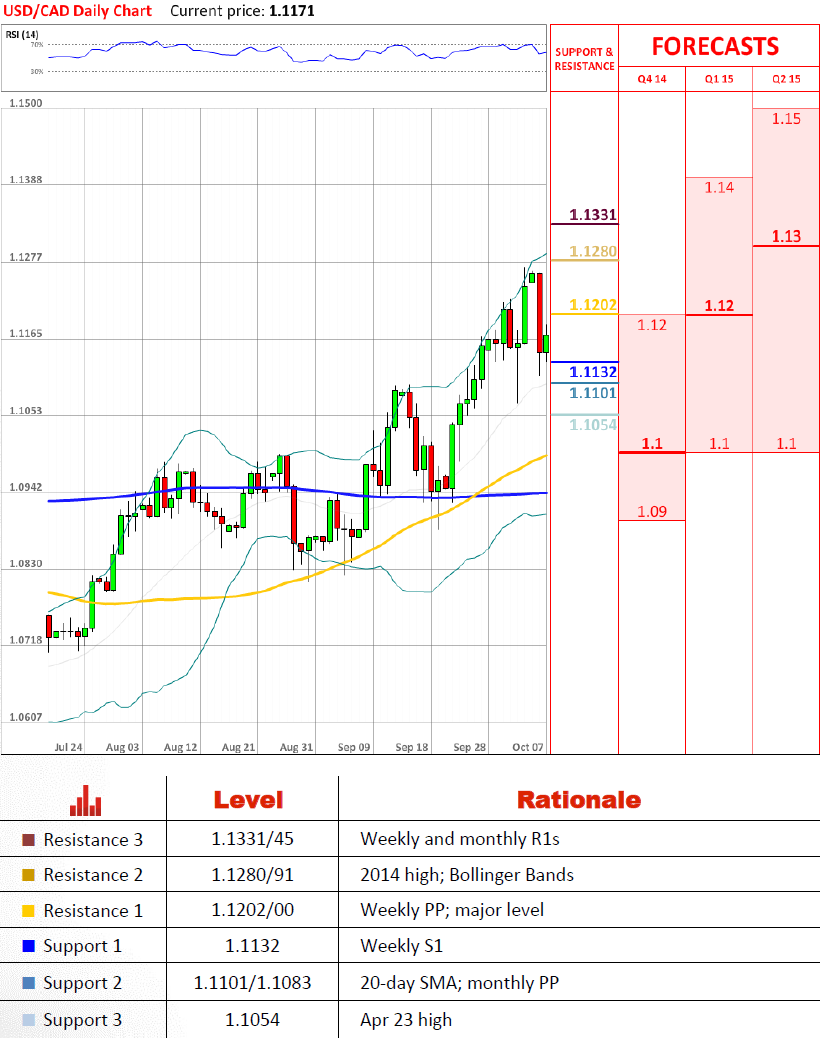Image resolution: width=821 pixels, height=1038 pixels.
Task: Click the Resistance 1 yellow swatch
Action: tap(28, 911)
